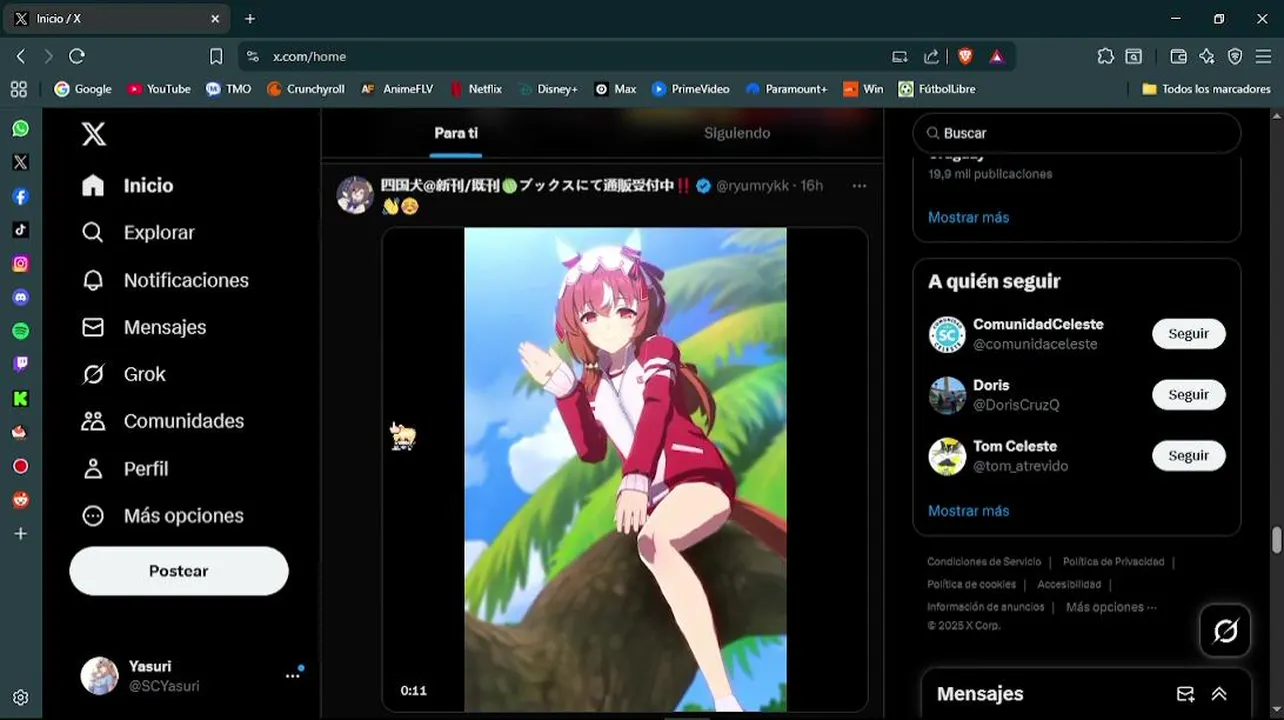
Task: Click Mostrar más under A quién seguir
Action: click(968, 511)
